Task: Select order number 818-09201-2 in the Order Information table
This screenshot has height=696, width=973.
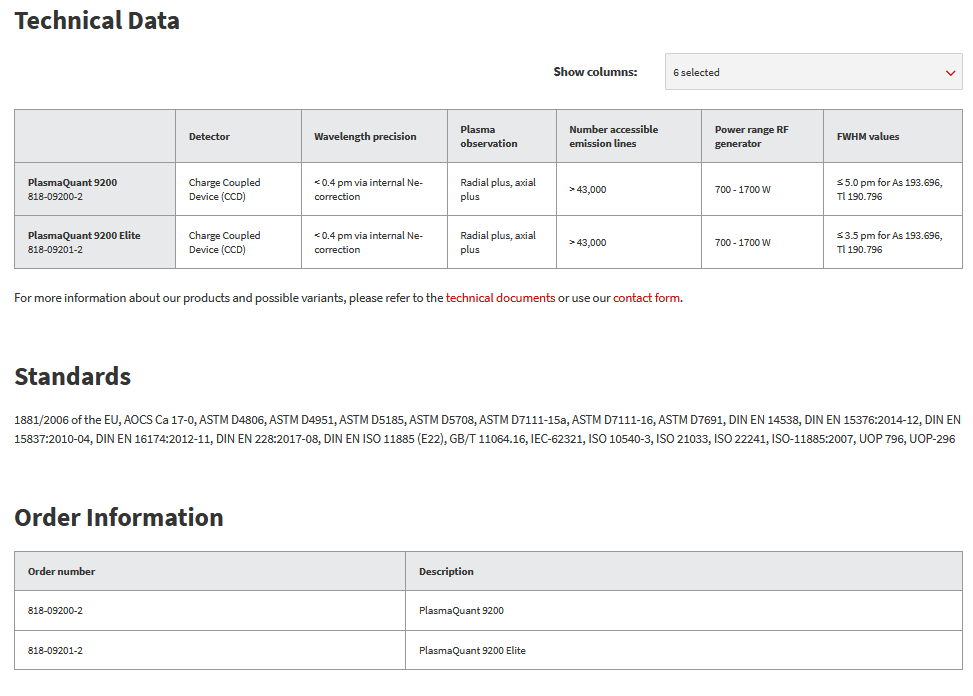Action: [55, 650]
